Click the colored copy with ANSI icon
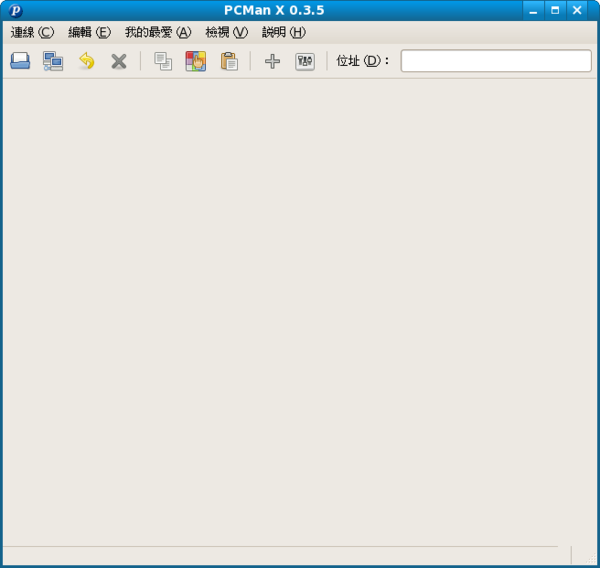 pyautogui.click(x=196, y=61)
